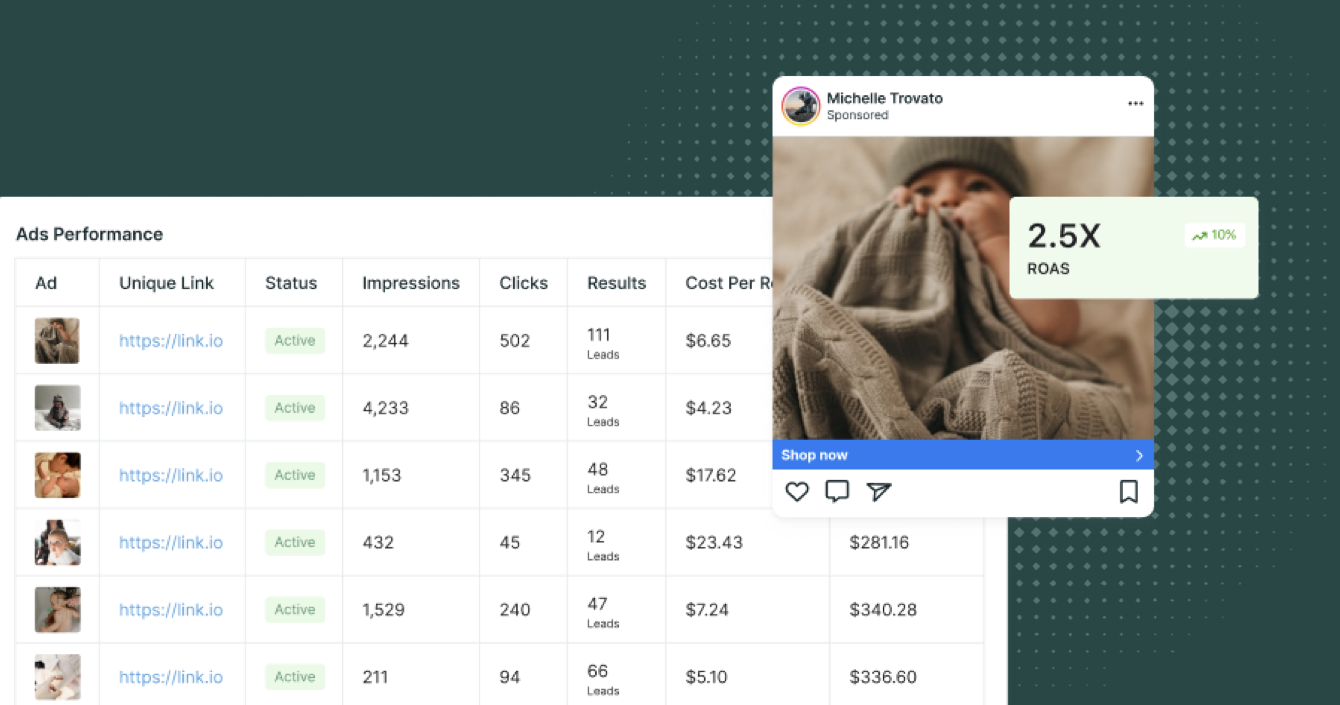Share the post using paper plane icon
This screenshot has width=1340, height=705.
click(878, 491)
